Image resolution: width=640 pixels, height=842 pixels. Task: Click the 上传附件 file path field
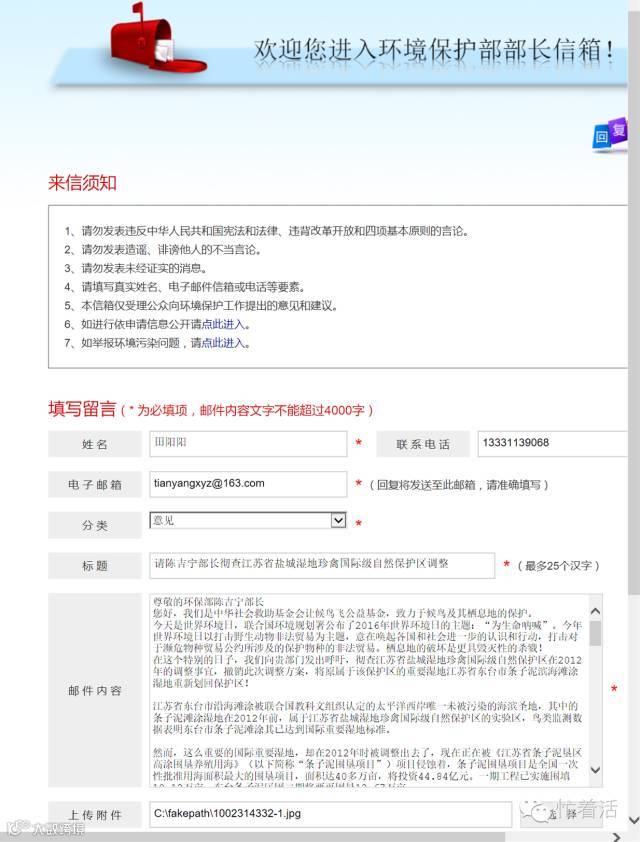pos(330,814)
